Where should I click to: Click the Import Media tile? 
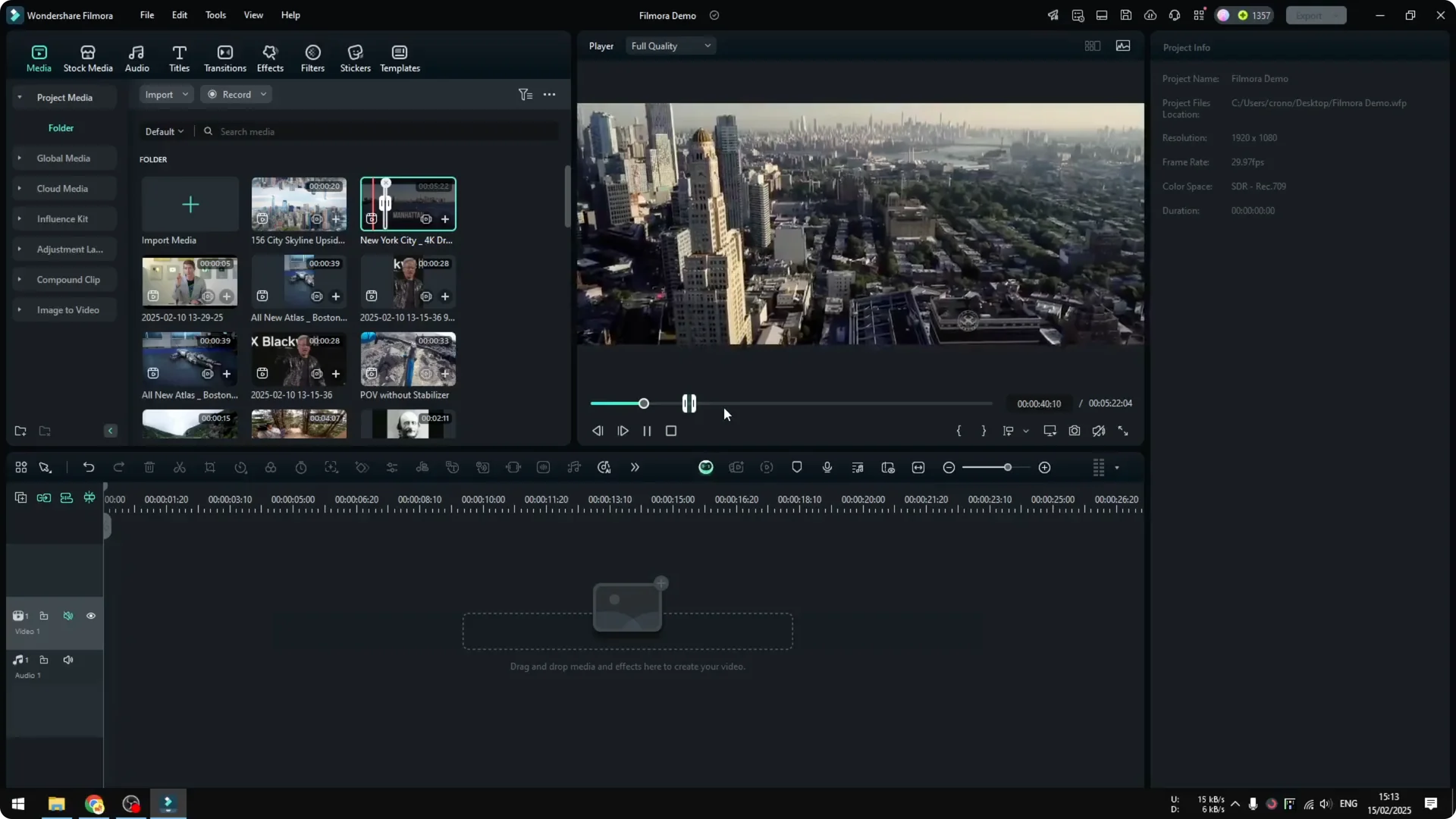pos(190,205)
